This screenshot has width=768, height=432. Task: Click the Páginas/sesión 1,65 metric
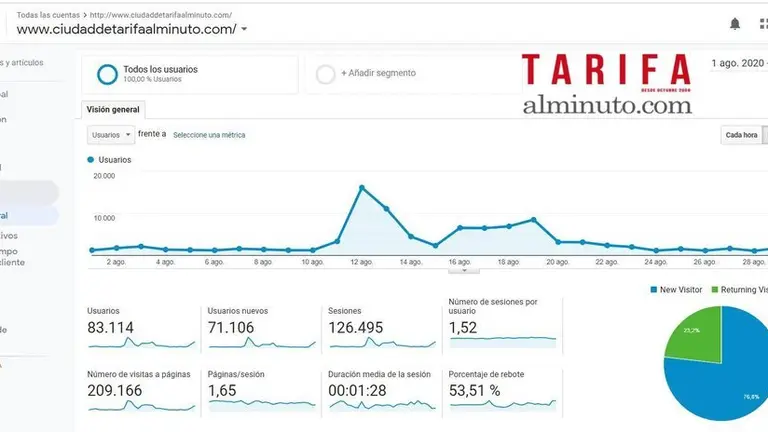262,392
